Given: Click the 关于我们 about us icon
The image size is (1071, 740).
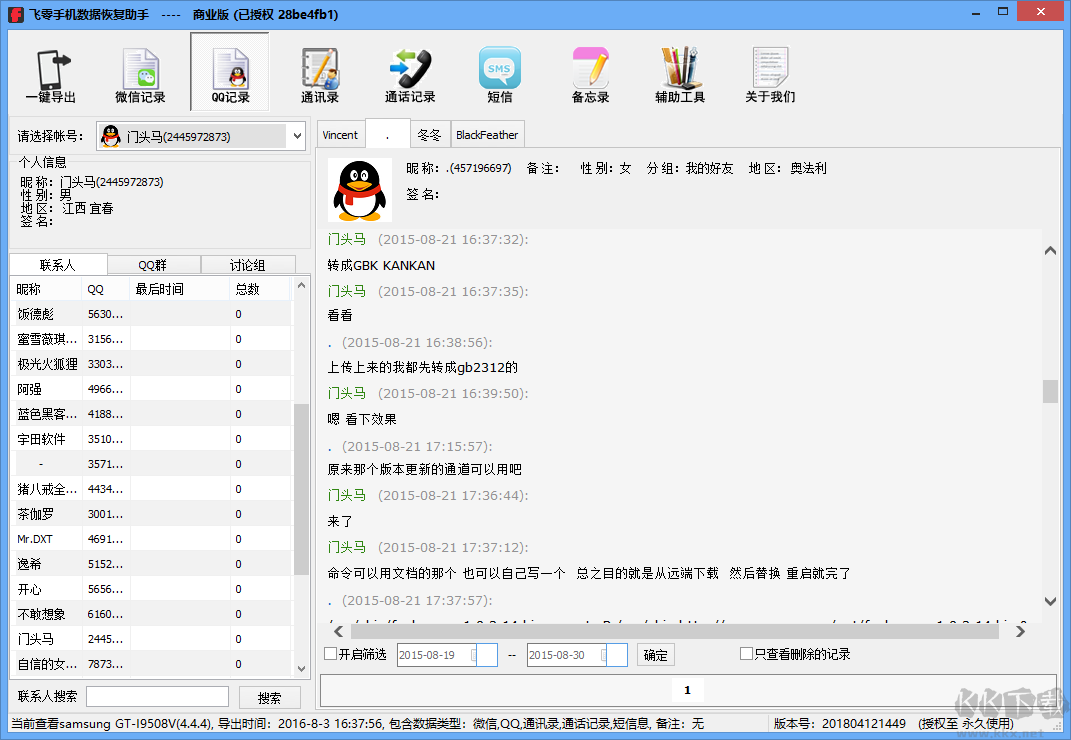Looking at the screenshot, I should [x=770, y=74].
